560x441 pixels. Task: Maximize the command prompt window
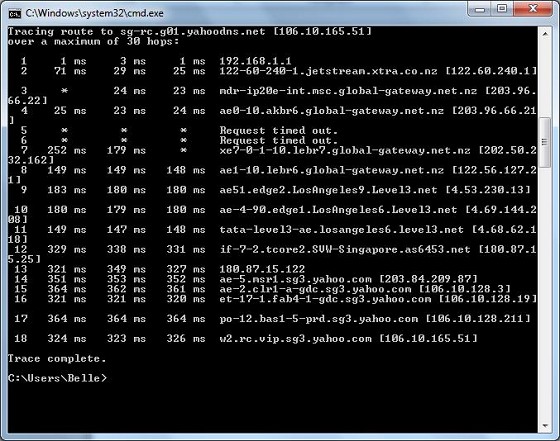pyautogui.click(x=502, y=9)
